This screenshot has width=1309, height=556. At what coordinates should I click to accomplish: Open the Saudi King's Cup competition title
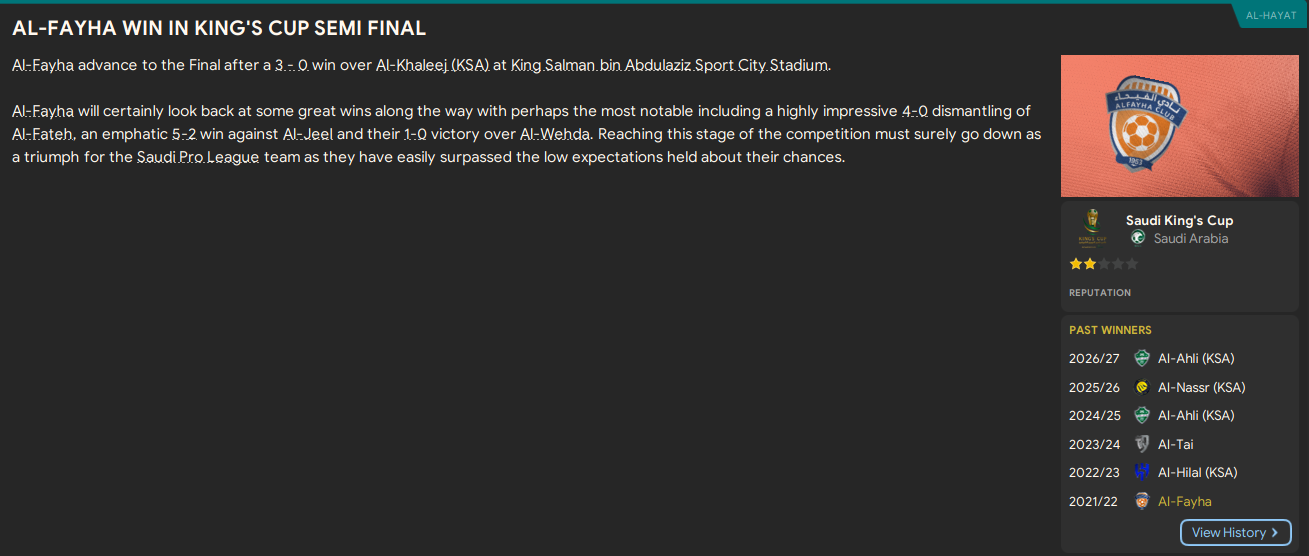tap(1179, 220)
